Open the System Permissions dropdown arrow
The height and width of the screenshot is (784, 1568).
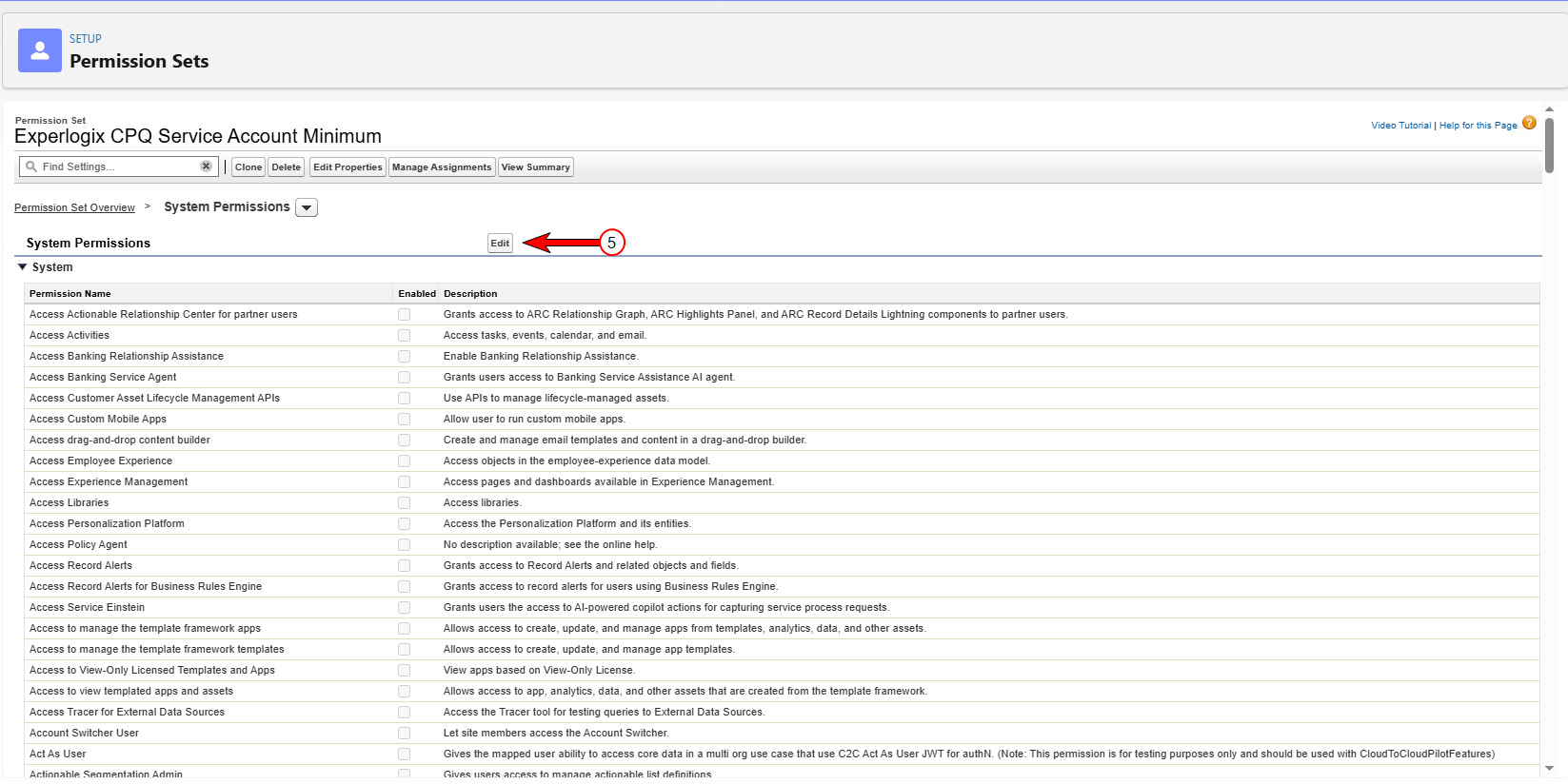click(307, 207)
